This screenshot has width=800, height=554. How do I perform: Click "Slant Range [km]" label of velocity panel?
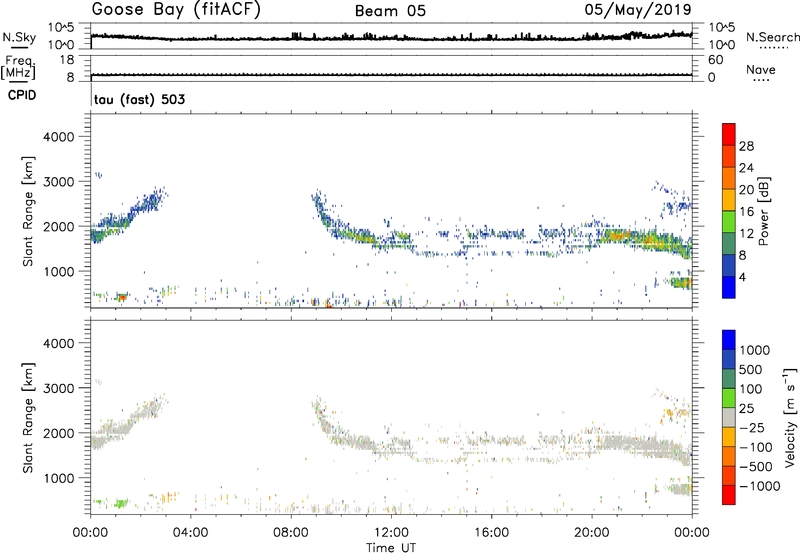click(28, 417)
